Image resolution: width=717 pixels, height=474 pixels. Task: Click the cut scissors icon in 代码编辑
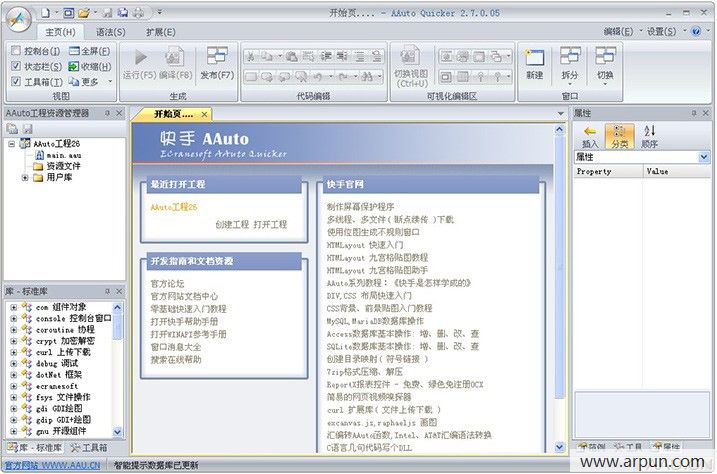point(250,56)
